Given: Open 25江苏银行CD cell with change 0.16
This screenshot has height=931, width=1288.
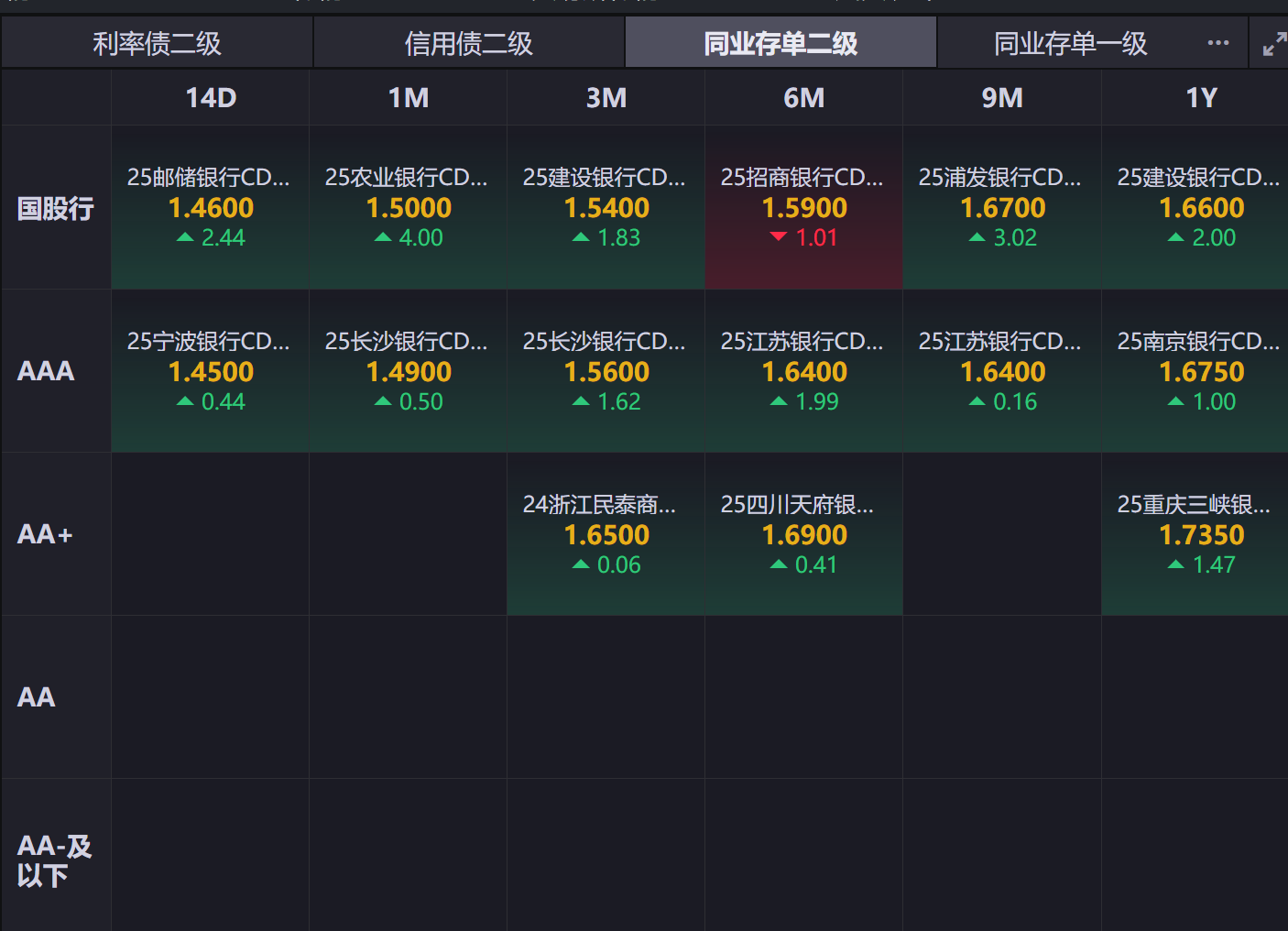Looking at the screenshot, I should pos(1002,371).
